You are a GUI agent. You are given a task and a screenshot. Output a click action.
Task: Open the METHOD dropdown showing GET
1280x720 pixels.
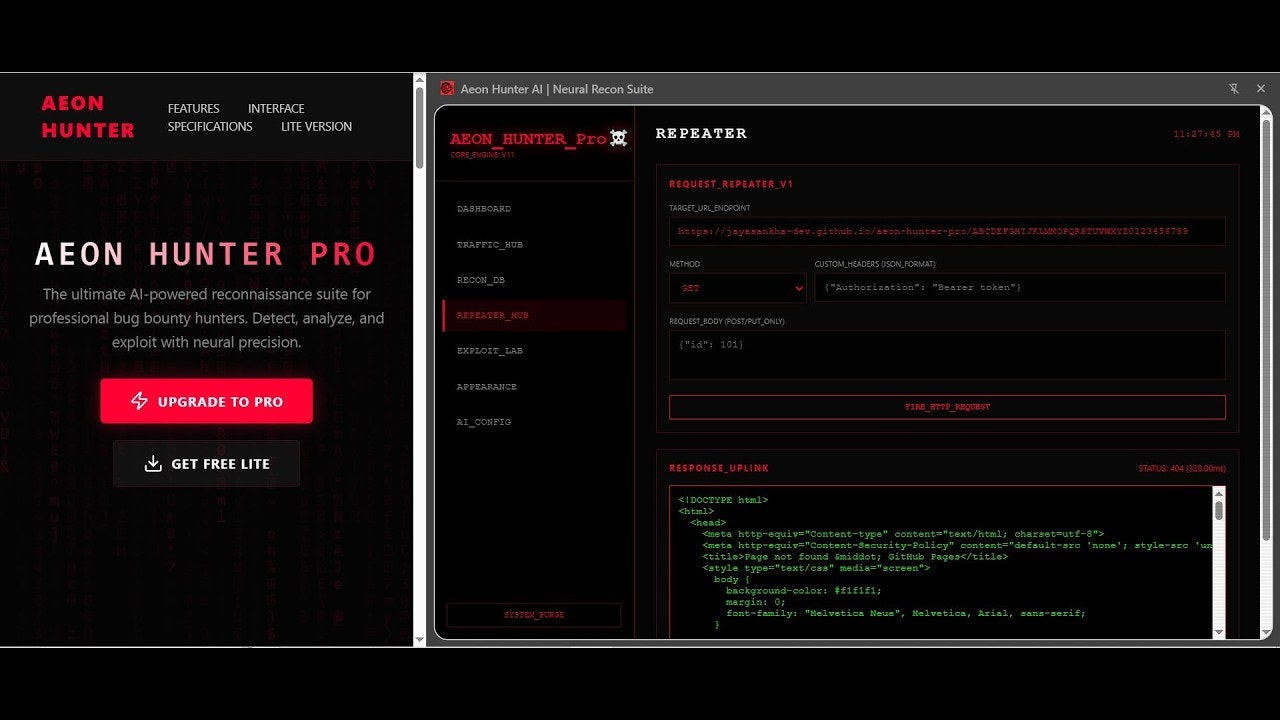[x=737, y=287]
